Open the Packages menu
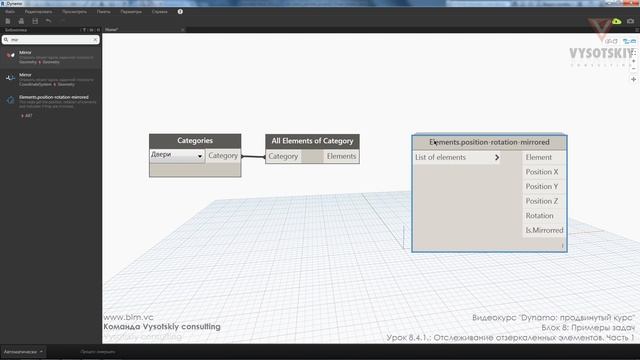Image resolution: width=640 pixels, height=360 pixels. (104, 12)
